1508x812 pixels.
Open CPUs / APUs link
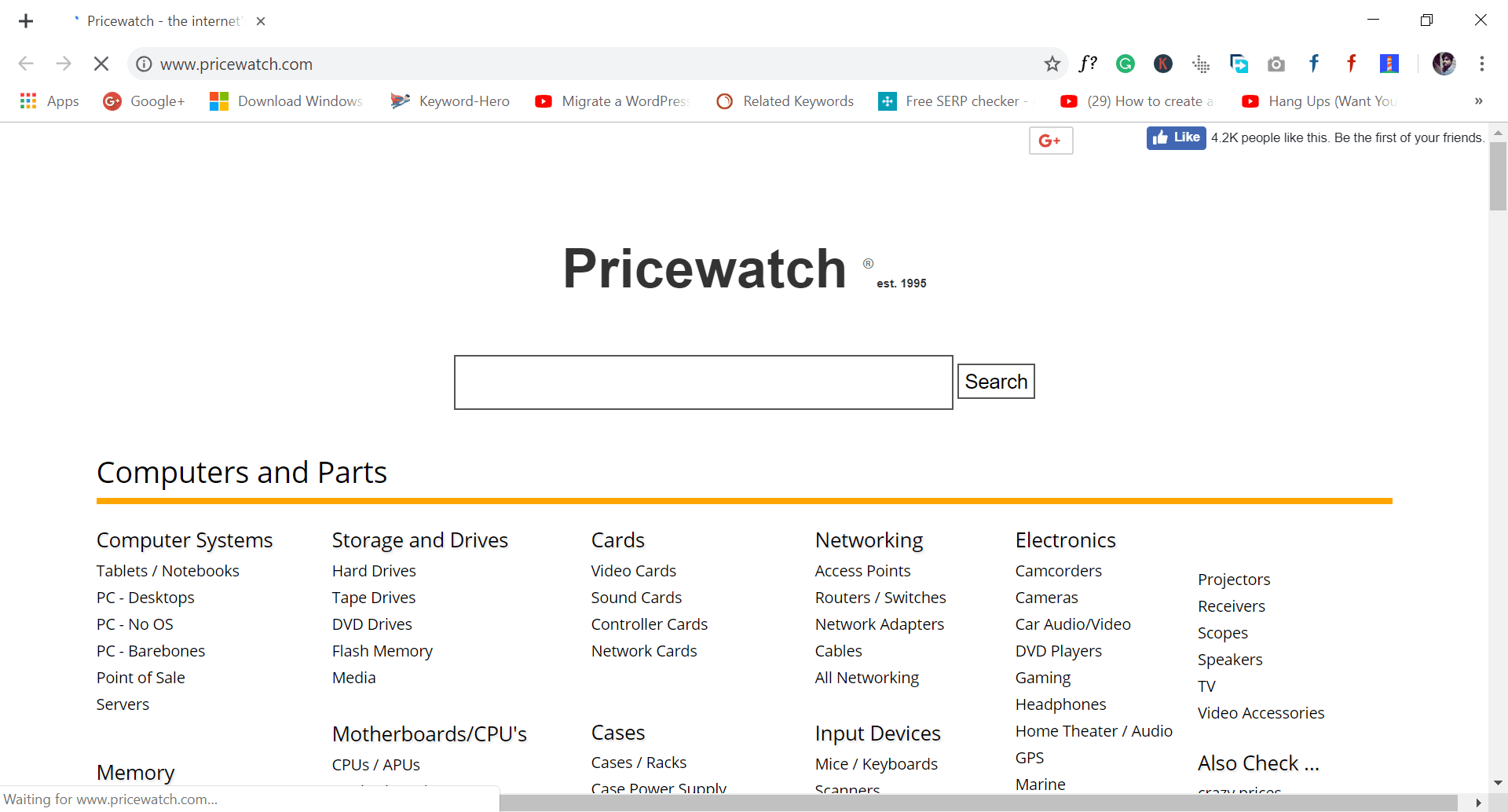376,765
